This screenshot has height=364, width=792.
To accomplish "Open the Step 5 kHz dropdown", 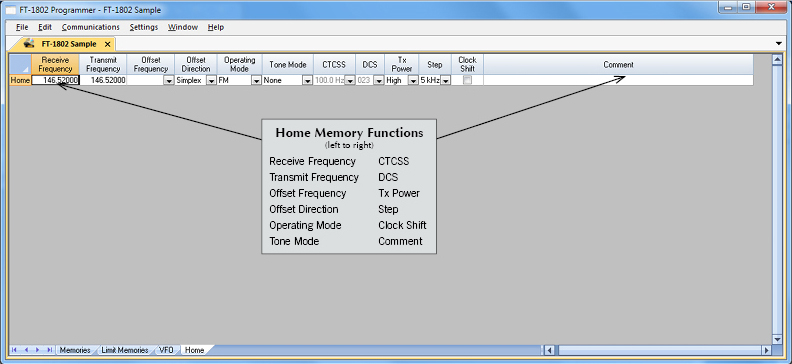I will click(445, 80).
